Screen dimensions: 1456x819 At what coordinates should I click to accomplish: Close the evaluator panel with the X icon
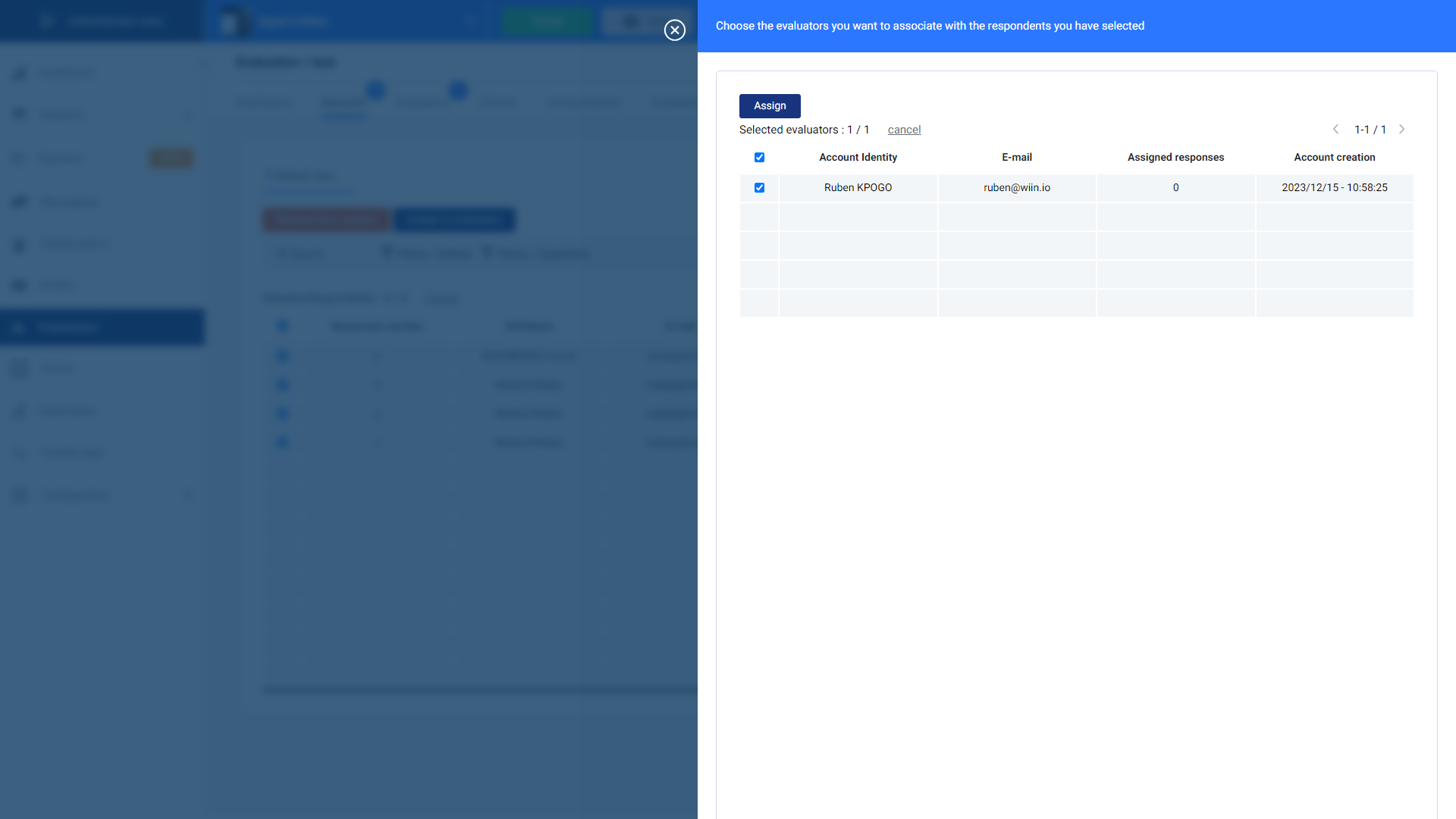tap(674, 30)
